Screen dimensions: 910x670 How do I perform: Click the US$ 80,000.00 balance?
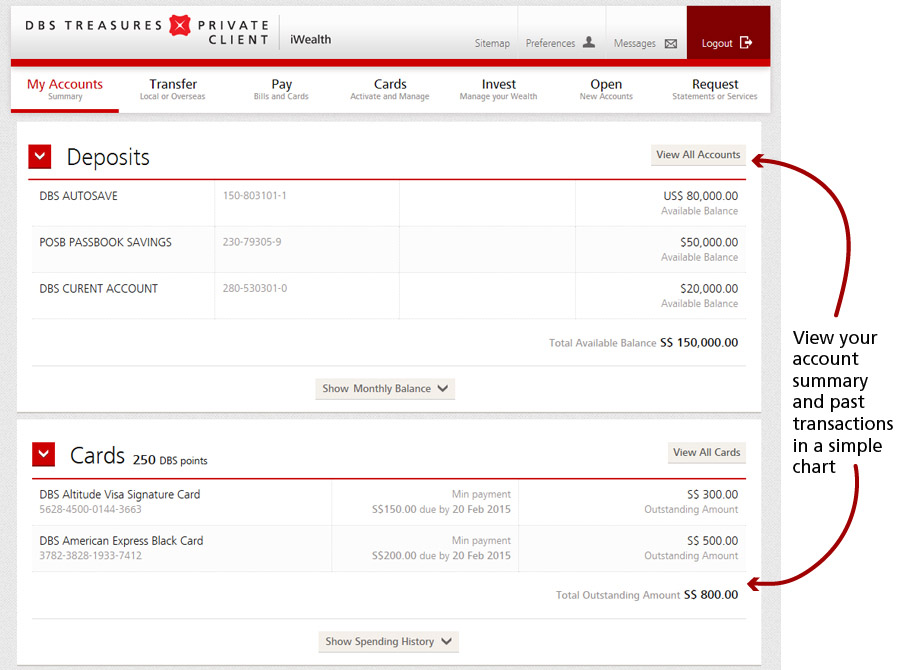700,196
